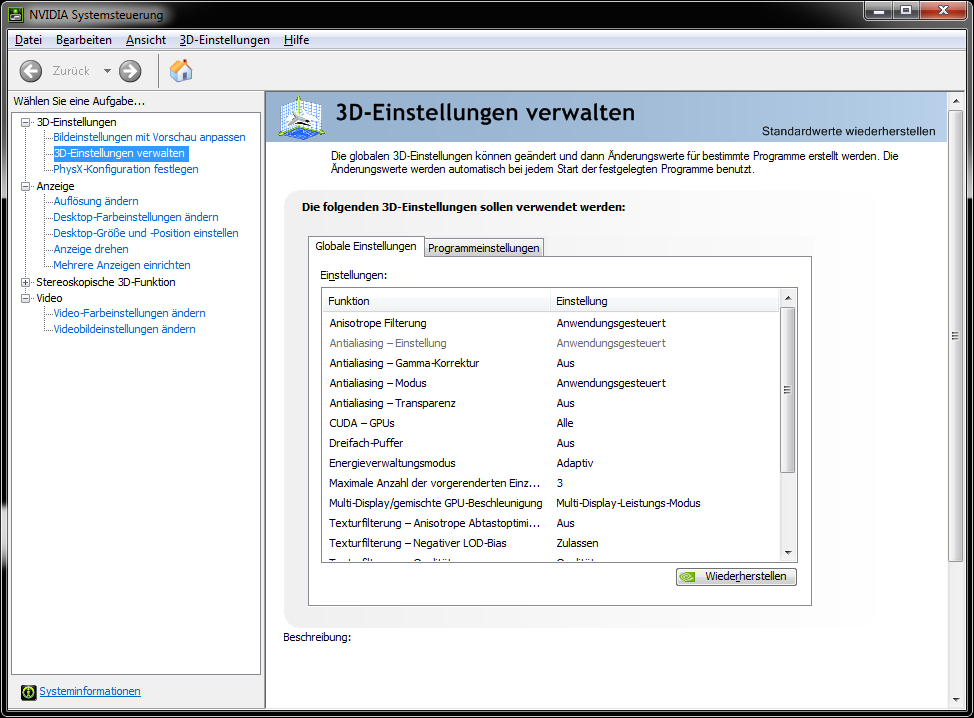Open the Ansicht menu
The width and height of the screenshot is (974, 718).
(x=146, y=40)
